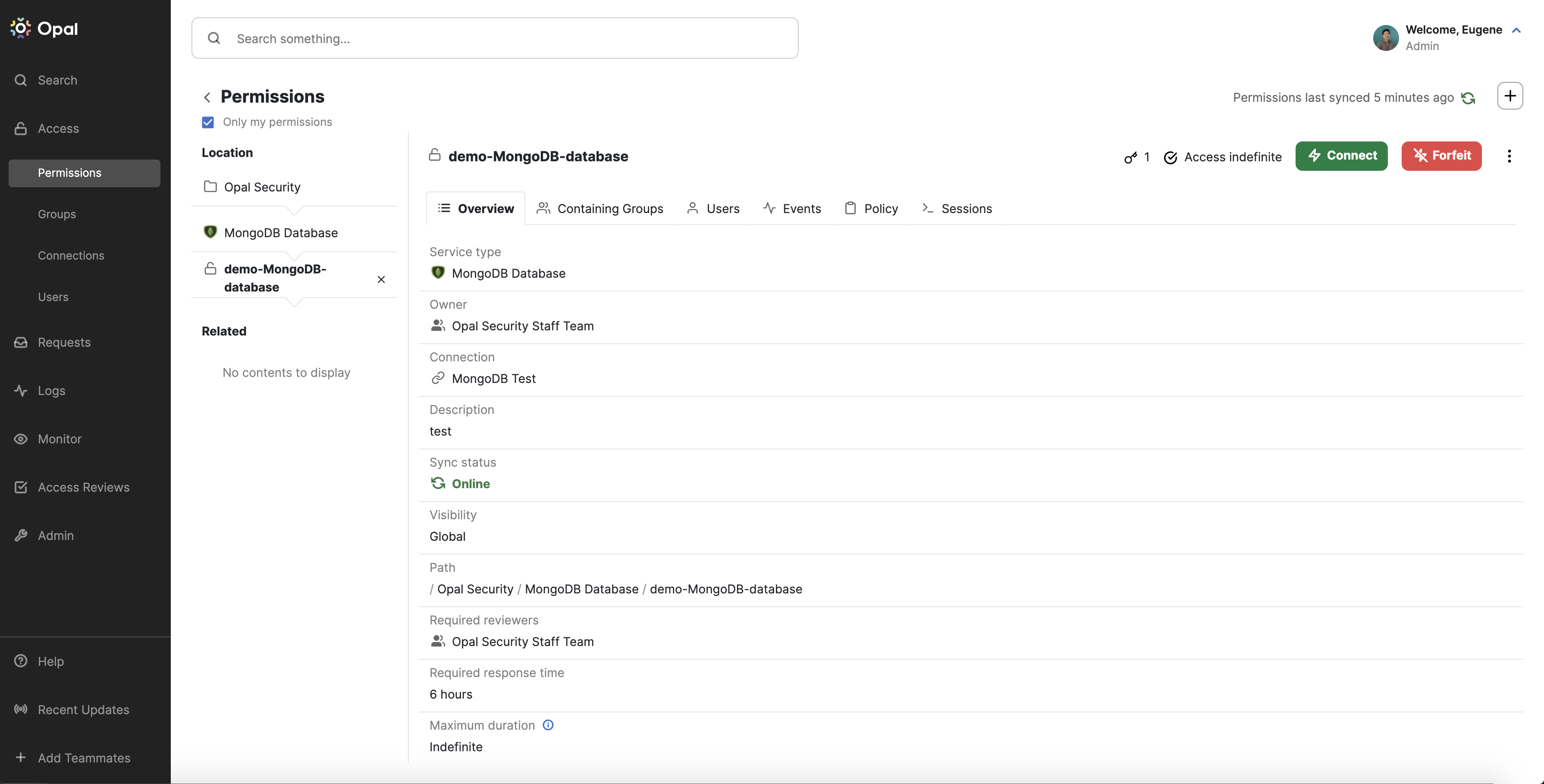Refresh the permissions sync icon

click(x=1468, y=98)
